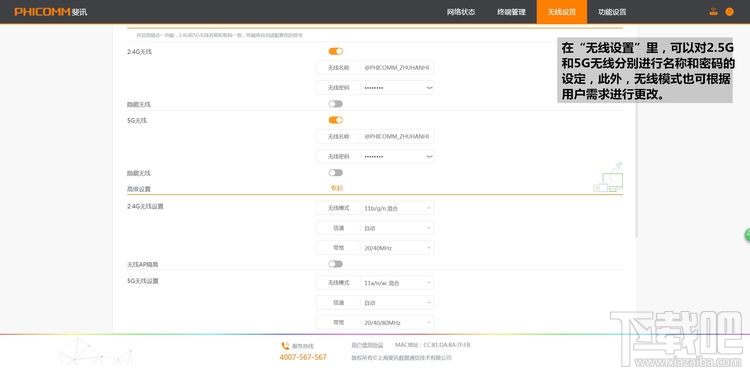
Task: Open the 用户使用协议 link in footer
Action: 367,345
